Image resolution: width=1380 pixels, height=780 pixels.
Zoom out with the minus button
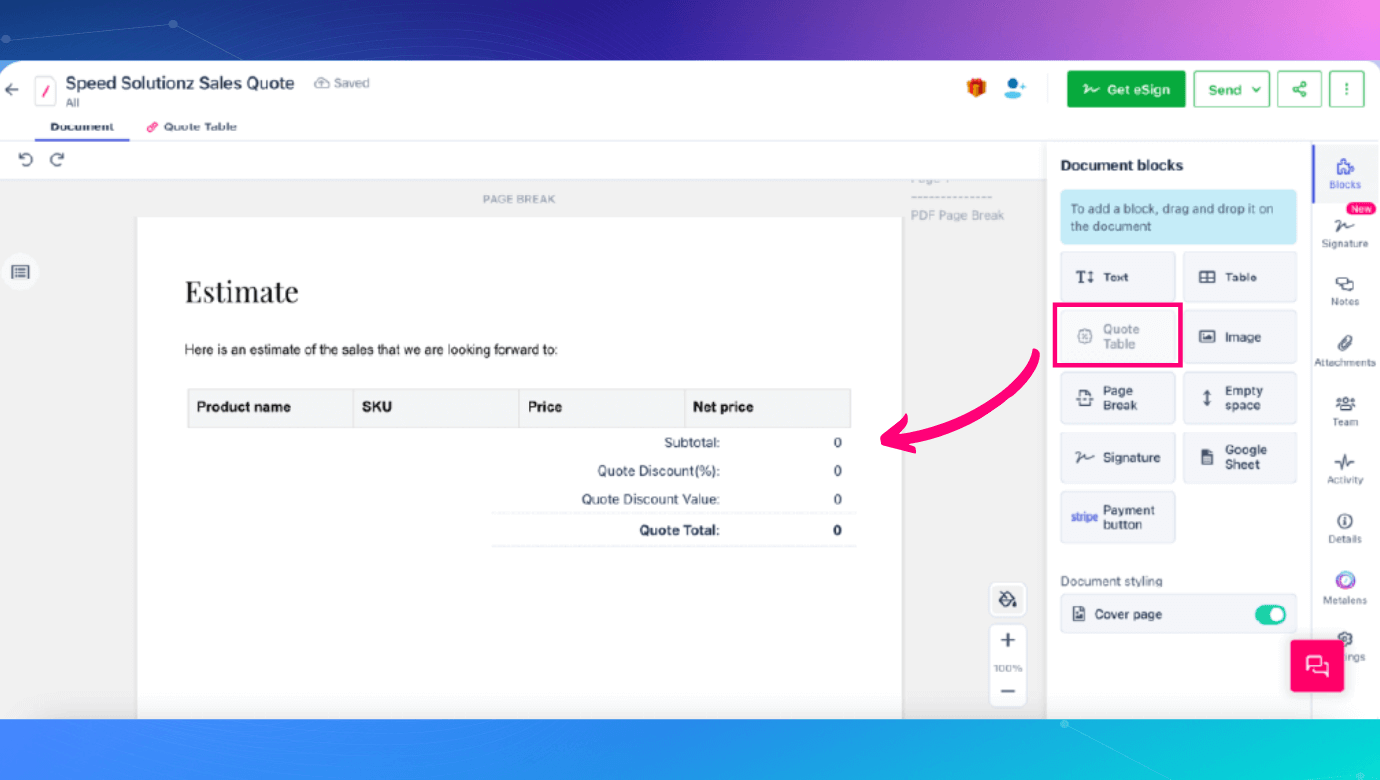point(1007,691)
